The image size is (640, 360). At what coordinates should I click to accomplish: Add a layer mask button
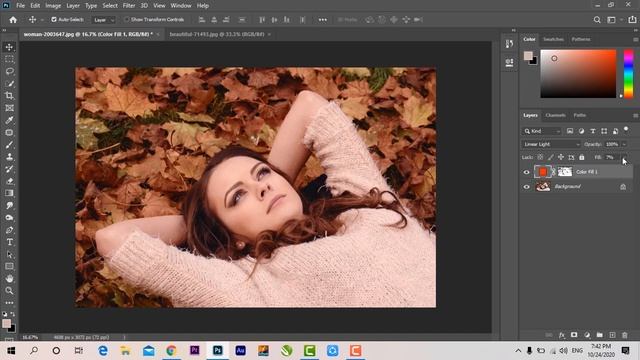[574, 335]
